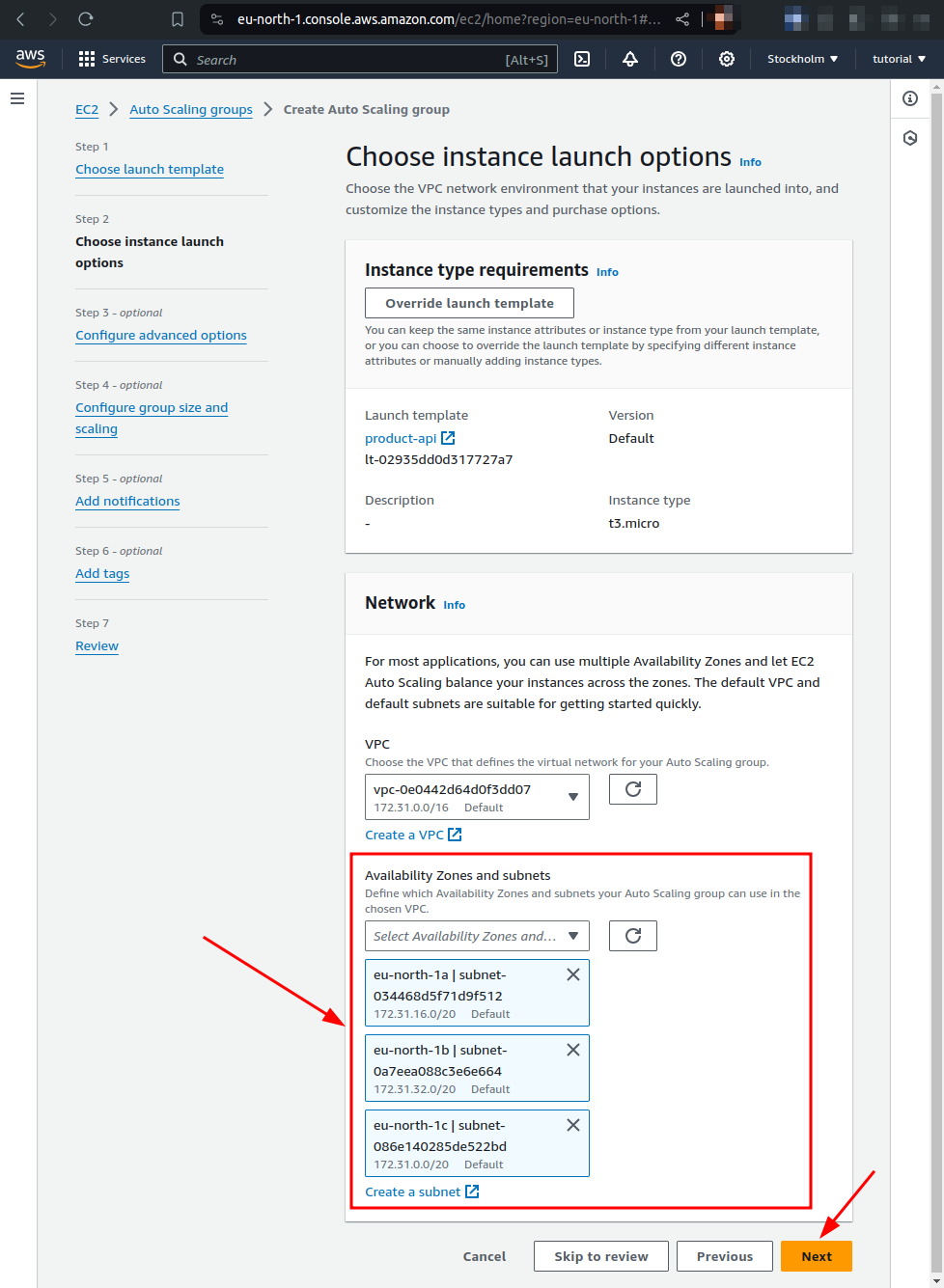Screen dimensions: 944x1288
Task: Open the tutorial account menu
Action: pyautogui.click(x=897, y=59)
